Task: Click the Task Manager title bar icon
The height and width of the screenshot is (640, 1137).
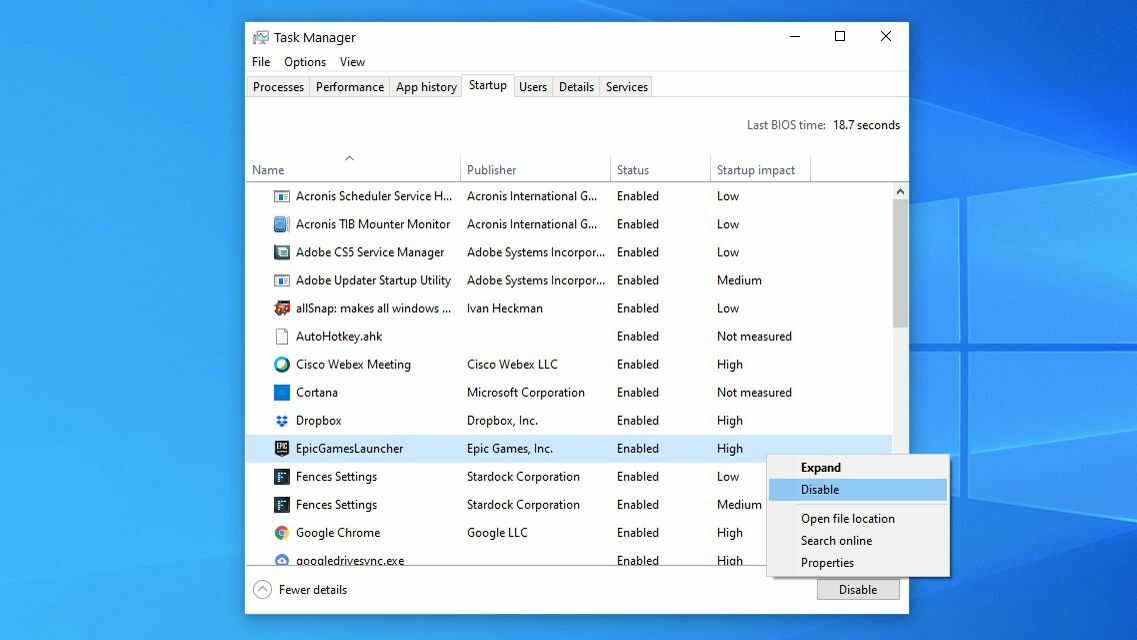Action: pos(260,37)
